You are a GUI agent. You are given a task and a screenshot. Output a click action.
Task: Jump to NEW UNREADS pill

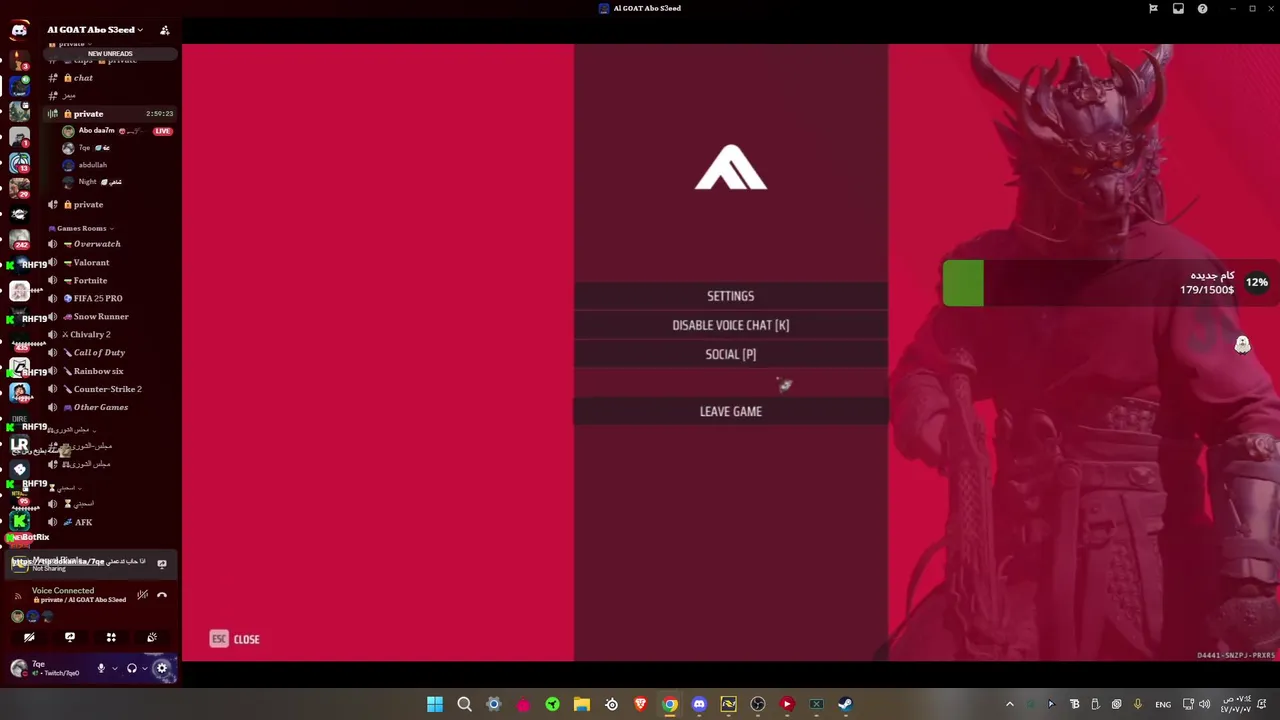(110, 53)
